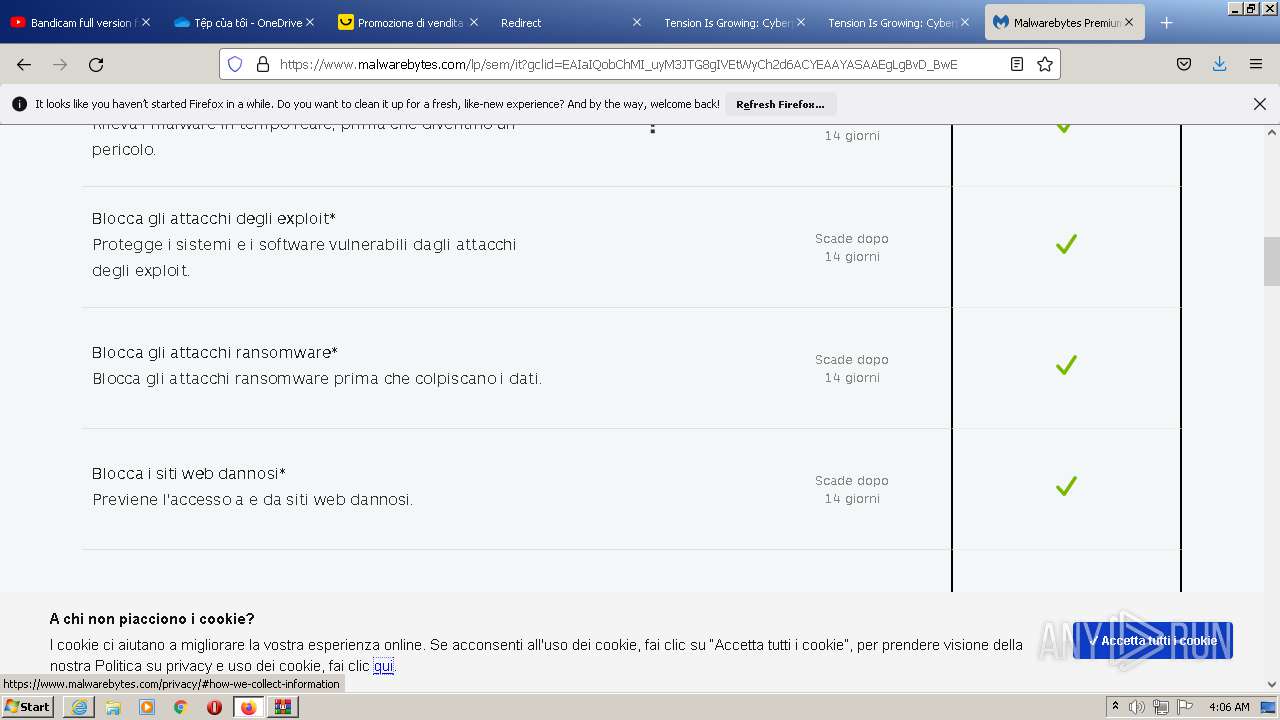Click 'Previene l'accesso a e da siti web dannosi' text
Image resolution: width=1280 pixels, height=720 pixels.
pos(252,499)
